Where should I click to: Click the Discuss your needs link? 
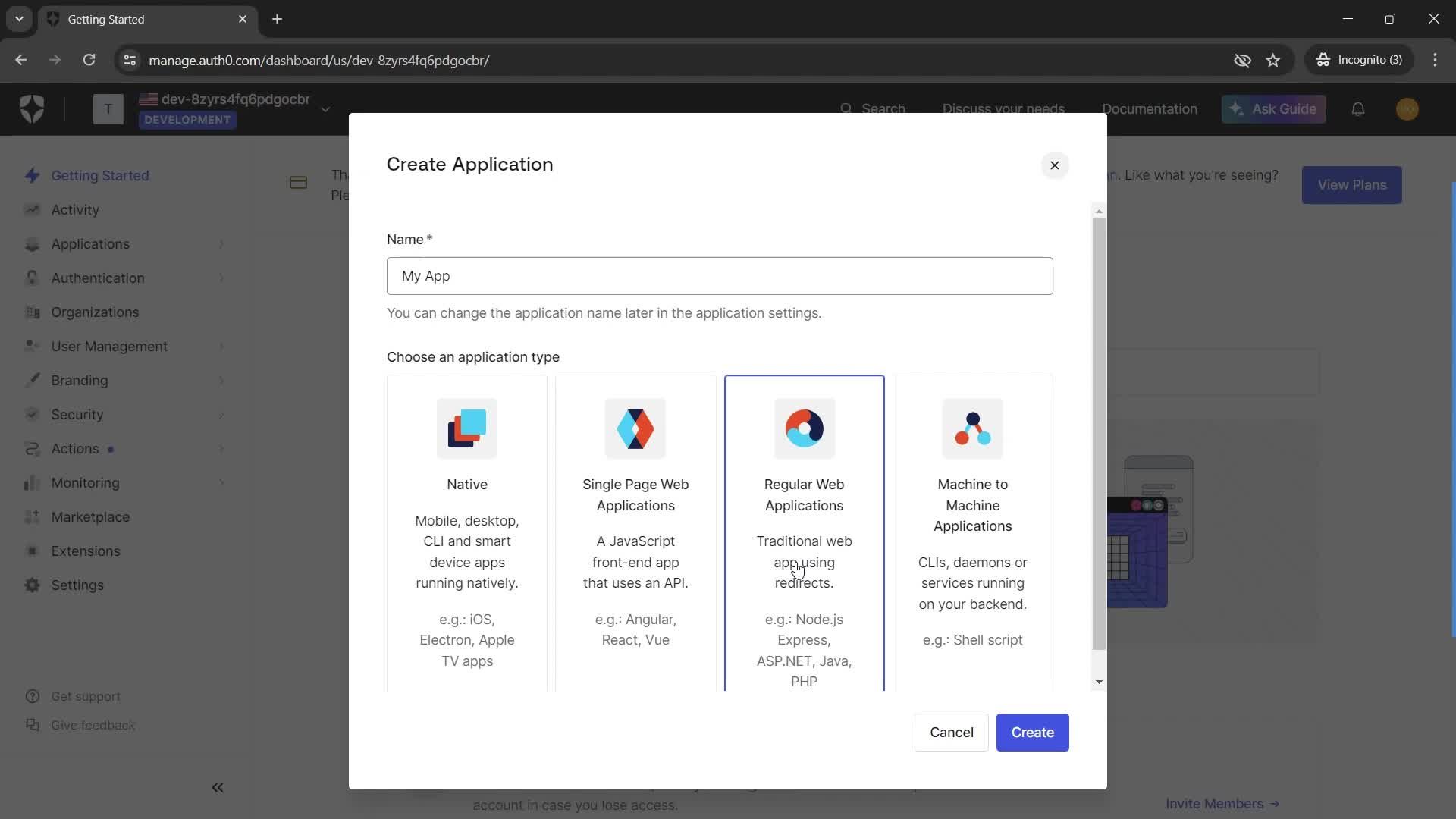[1003, 109]
